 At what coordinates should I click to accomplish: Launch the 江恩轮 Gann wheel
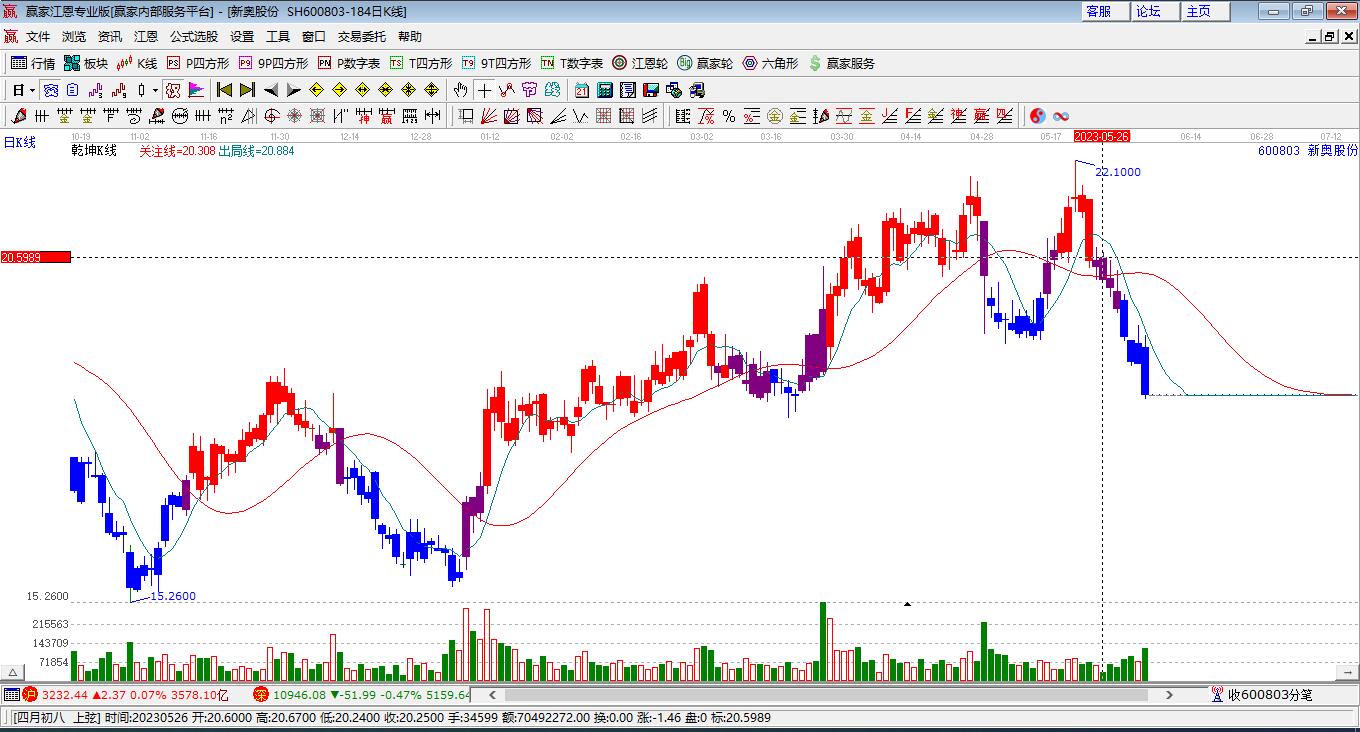[x=640, y=63]
